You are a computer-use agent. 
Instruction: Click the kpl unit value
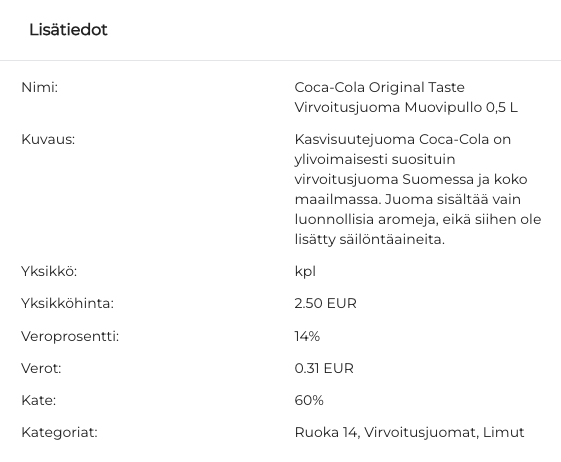(x=305, y=272)
